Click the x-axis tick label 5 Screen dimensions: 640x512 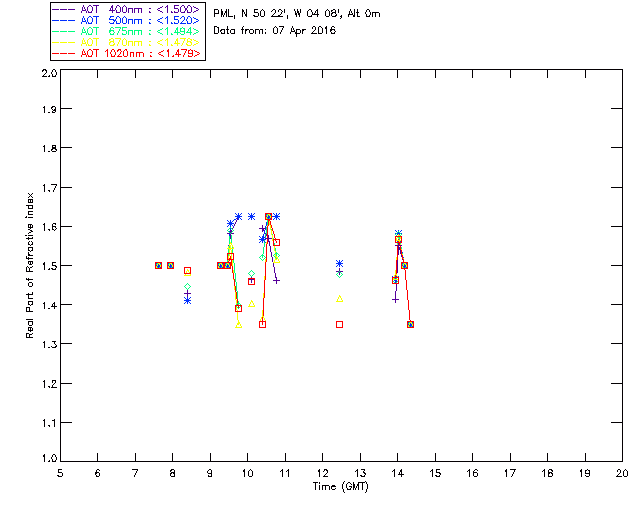coord(60,473)
